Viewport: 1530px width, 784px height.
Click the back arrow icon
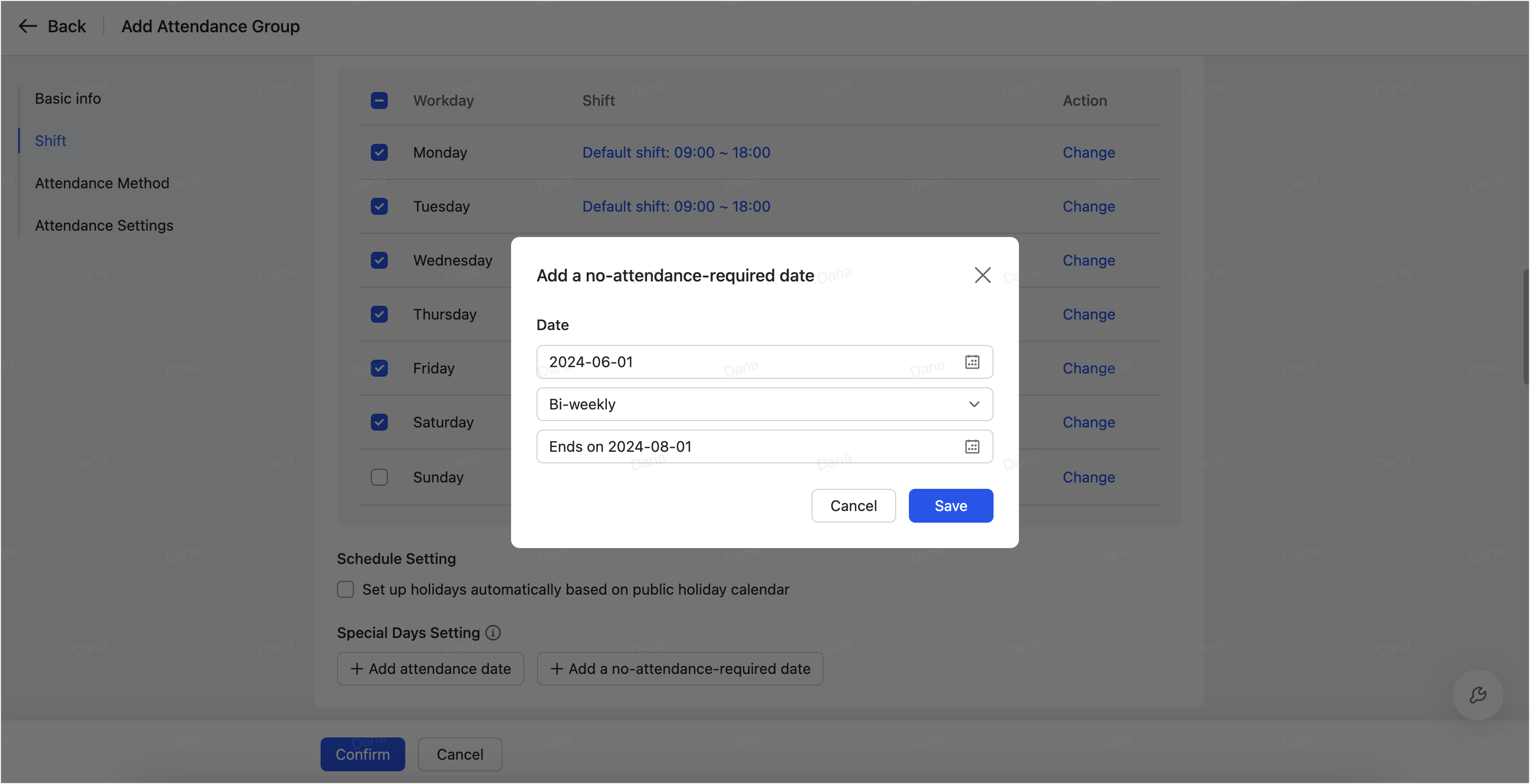point(28,26)
